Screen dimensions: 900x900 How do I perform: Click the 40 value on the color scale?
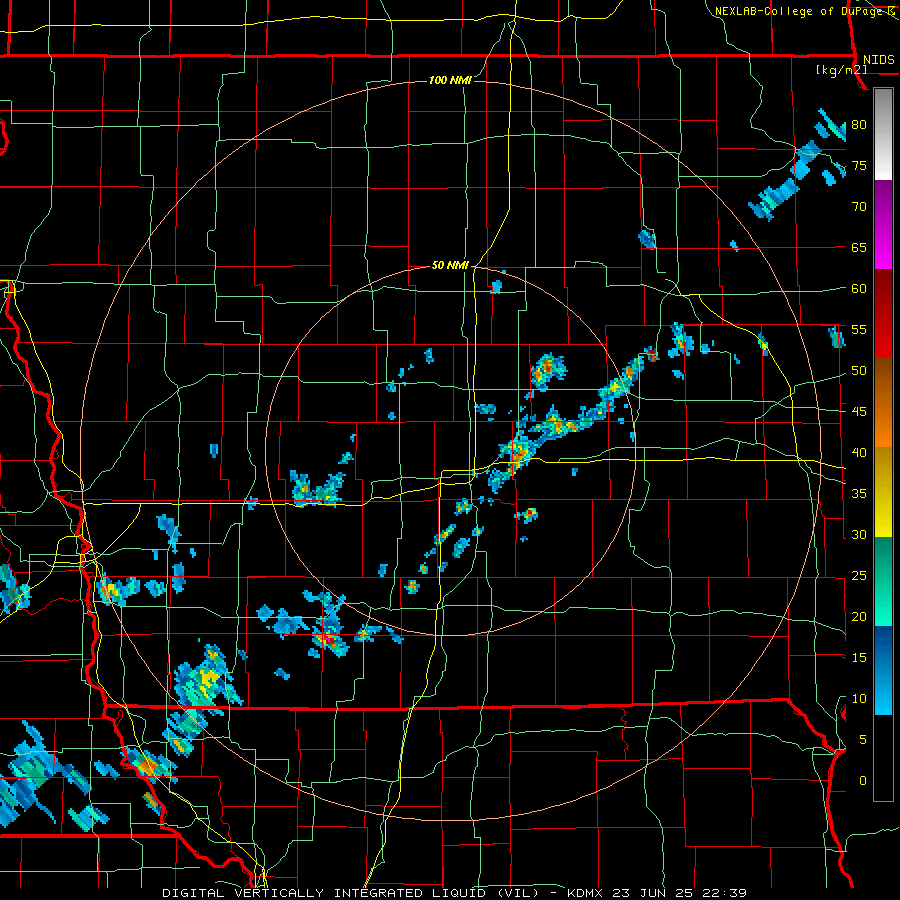[x=859, y=452]
